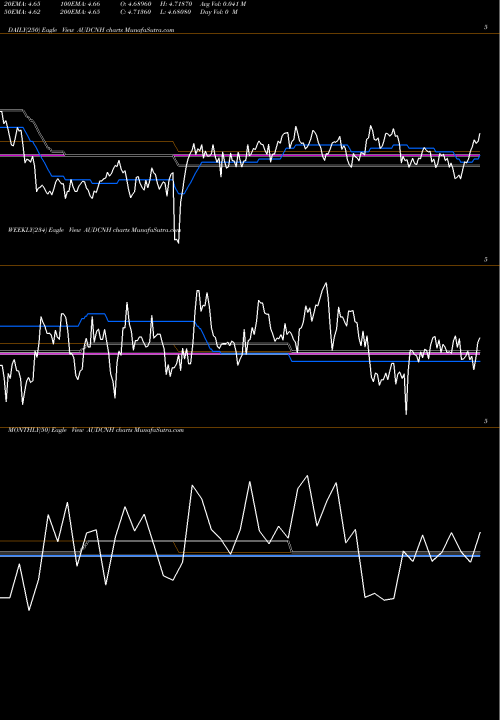Click the Avg Vol reading
The width and height of the screenshot is (500, 720).
pos(223,4)
